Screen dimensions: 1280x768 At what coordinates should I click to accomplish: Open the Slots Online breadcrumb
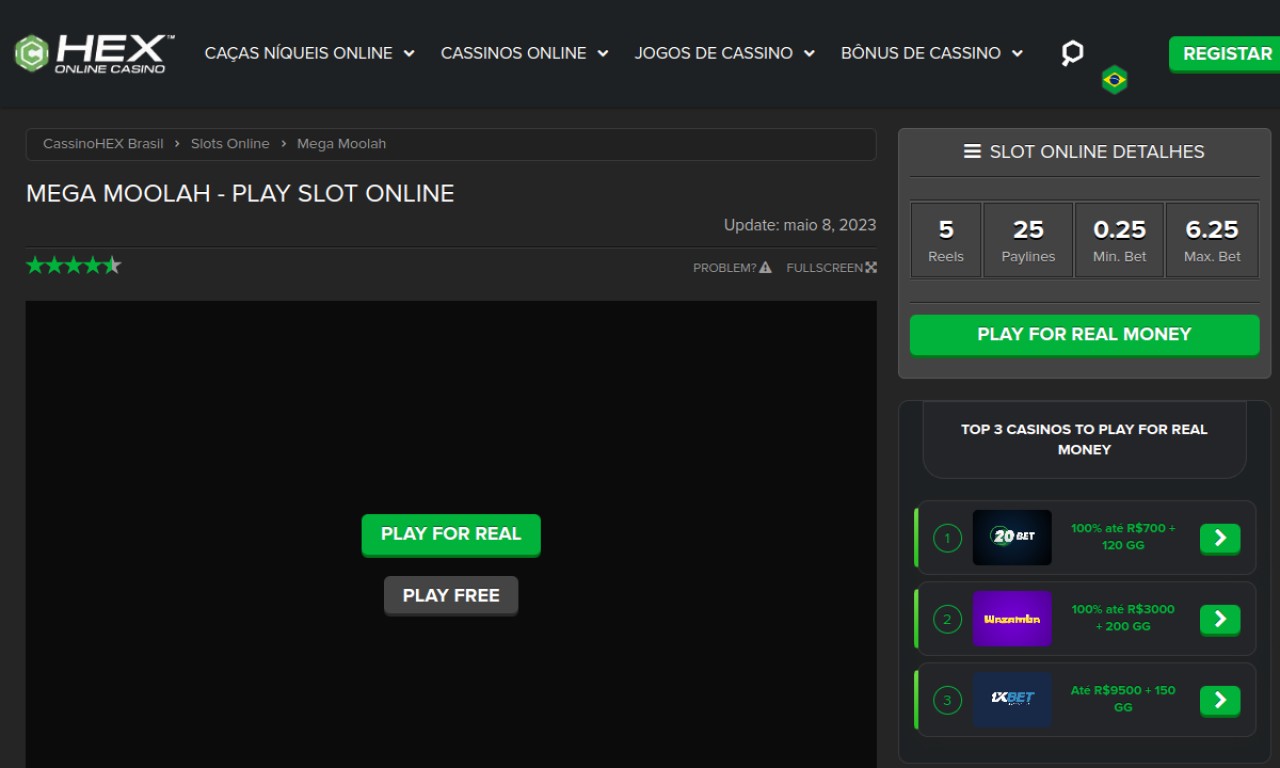pyautogui.click(x=230, y=144)
